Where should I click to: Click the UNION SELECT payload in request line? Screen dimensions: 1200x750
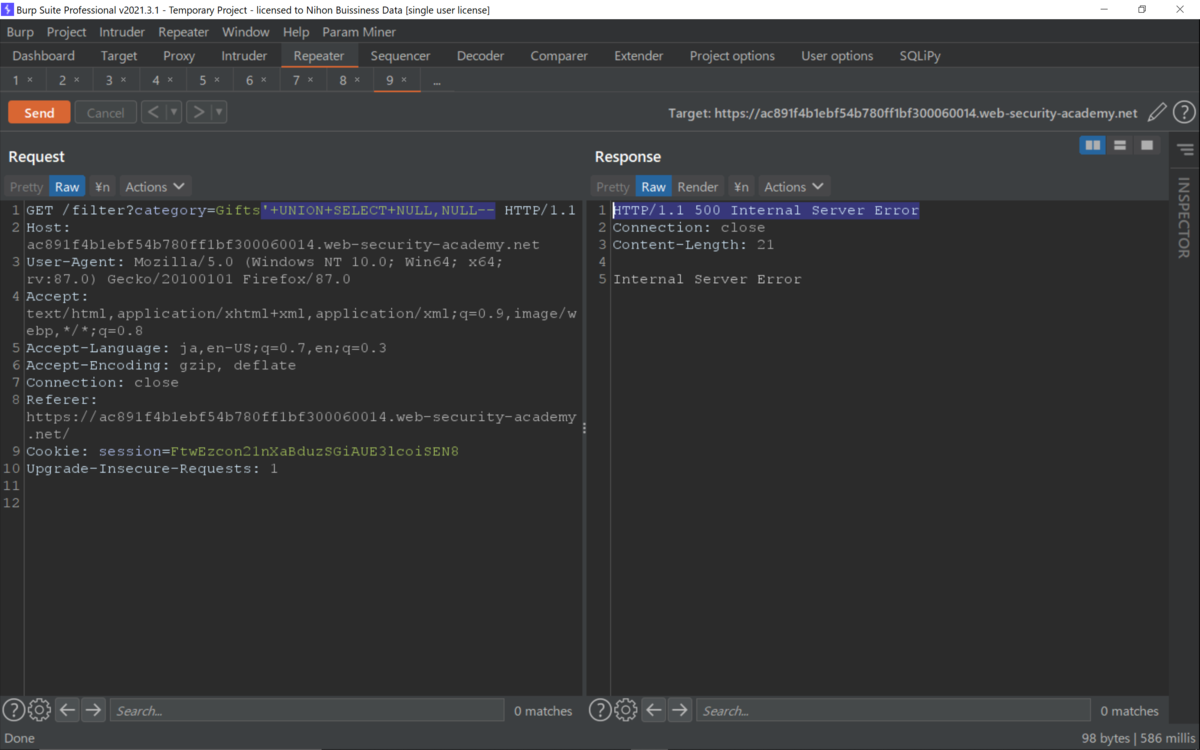[379, 211]
